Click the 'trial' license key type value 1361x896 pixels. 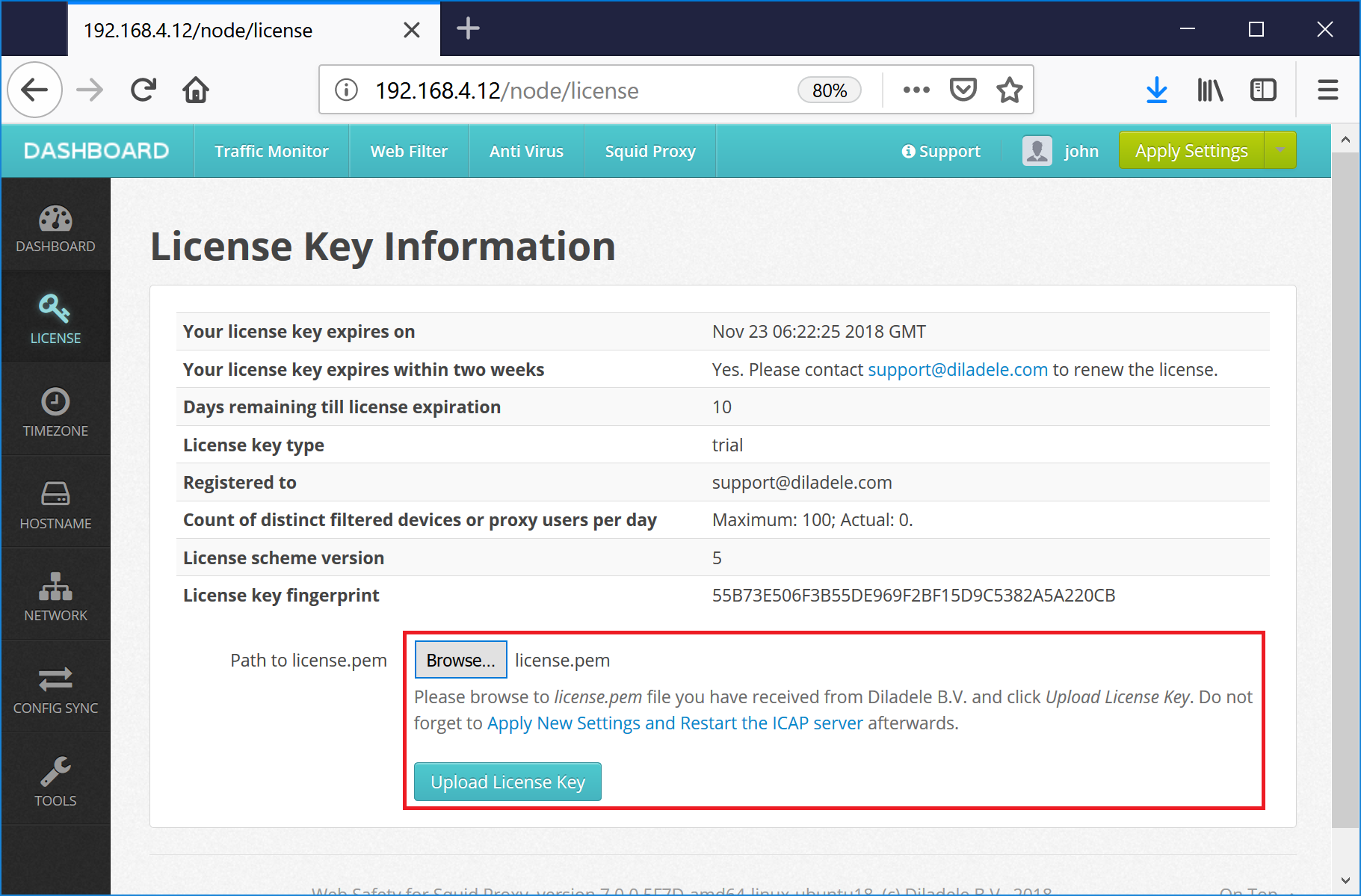[727, 445]
